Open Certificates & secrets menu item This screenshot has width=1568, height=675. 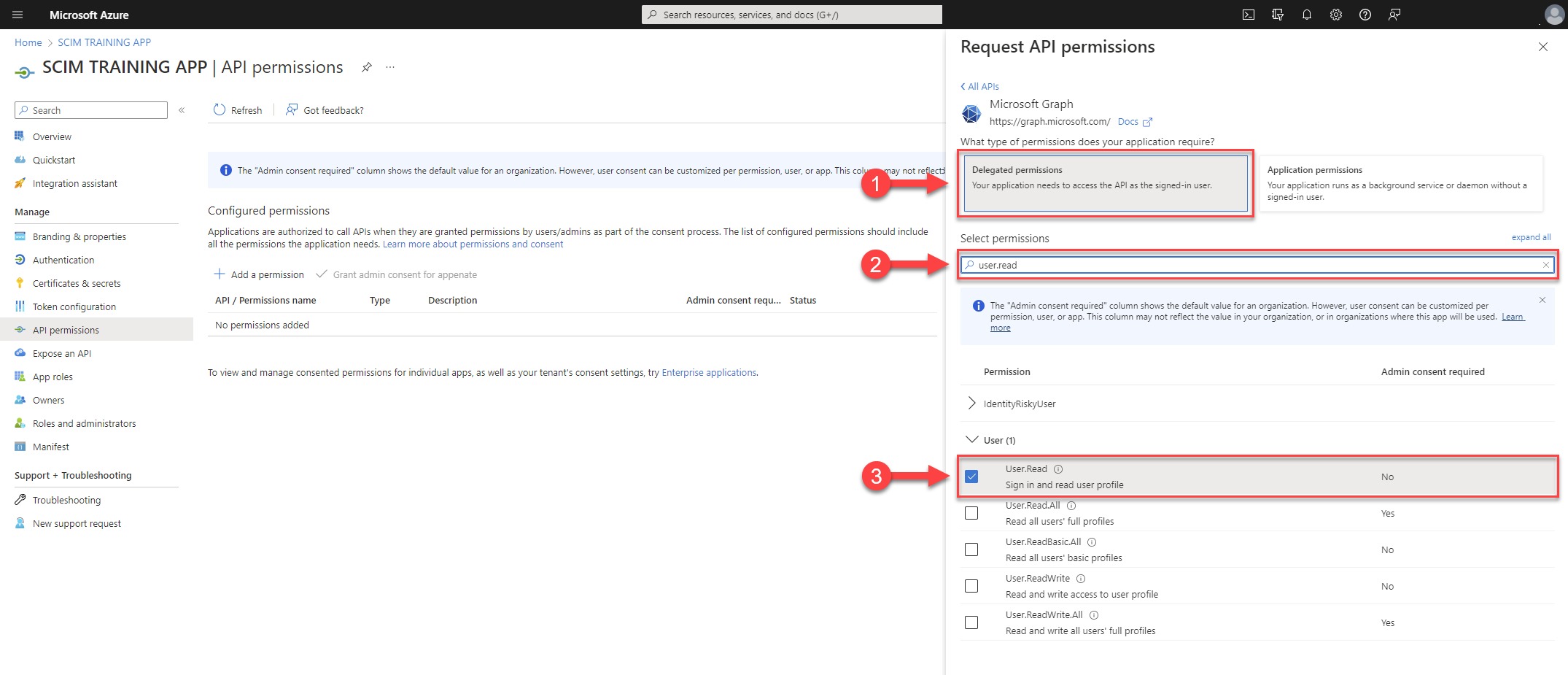pyautogui.click(x=77, y=283)
